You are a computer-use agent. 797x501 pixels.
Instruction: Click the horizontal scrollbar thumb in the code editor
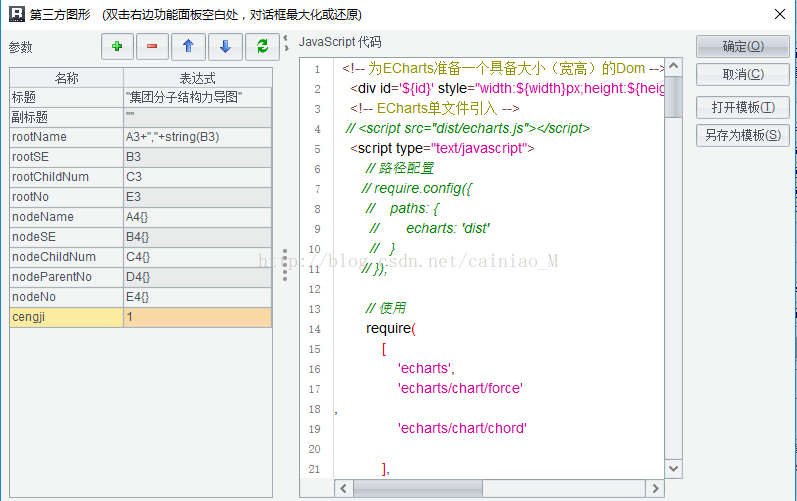click(x=418, y=489)
